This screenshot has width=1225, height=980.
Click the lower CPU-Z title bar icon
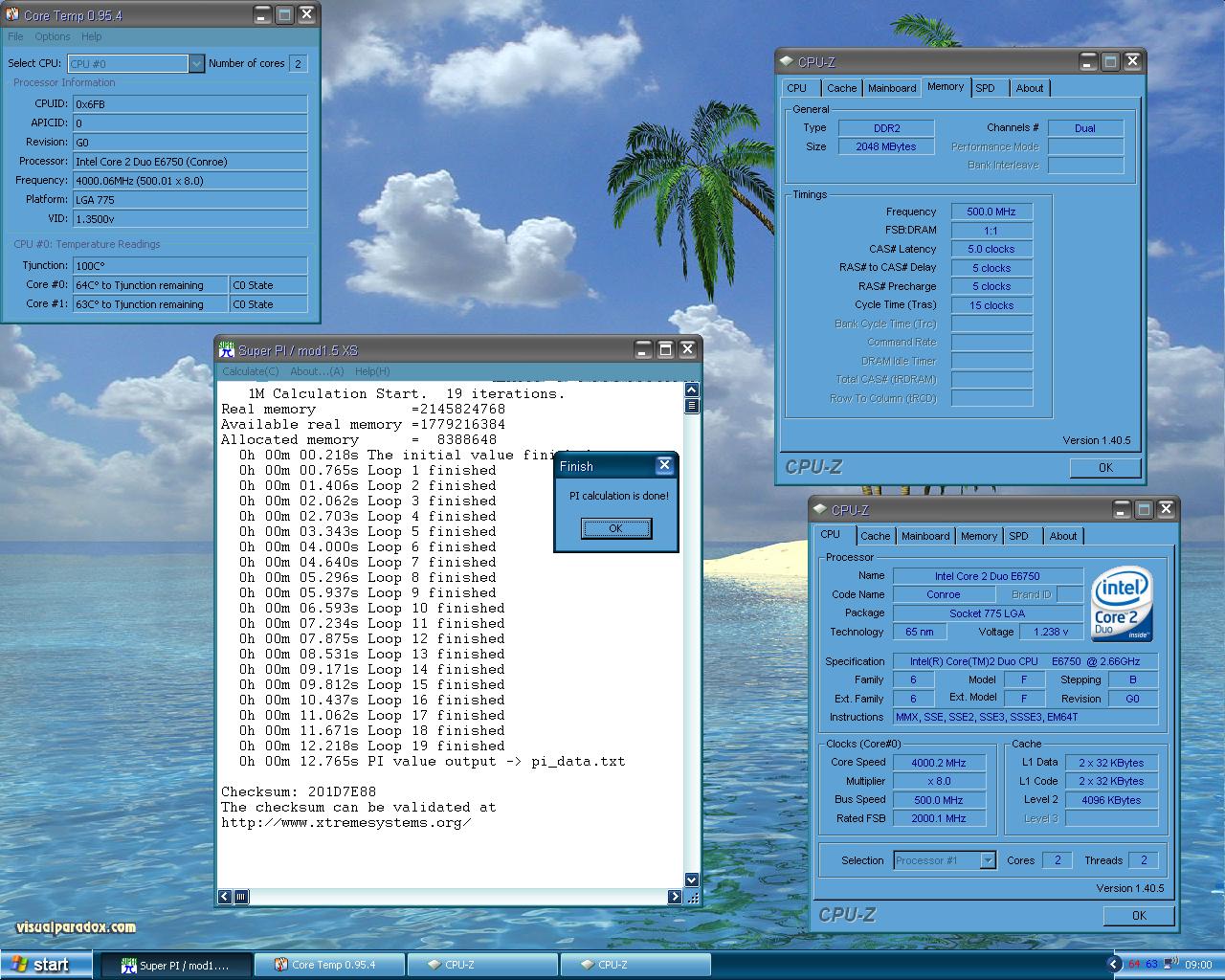tap(820, 510)
